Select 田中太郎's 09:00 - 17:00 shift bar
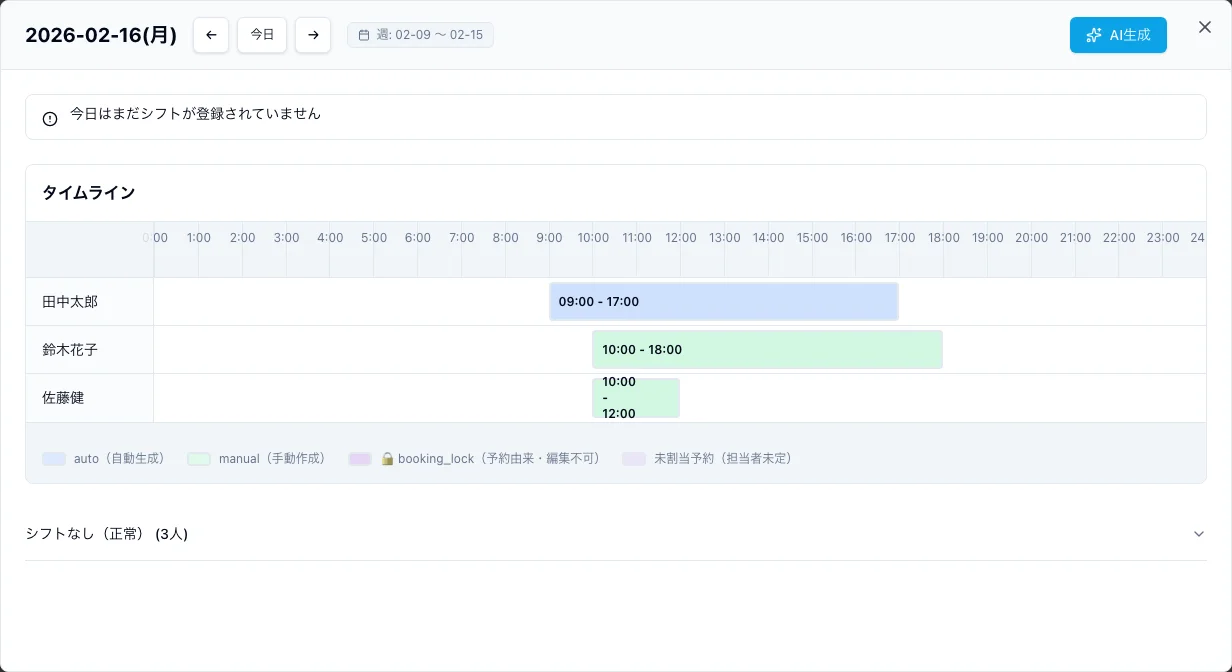The height and width of the screenshot is (672, 1232). (x=723, y=301)
